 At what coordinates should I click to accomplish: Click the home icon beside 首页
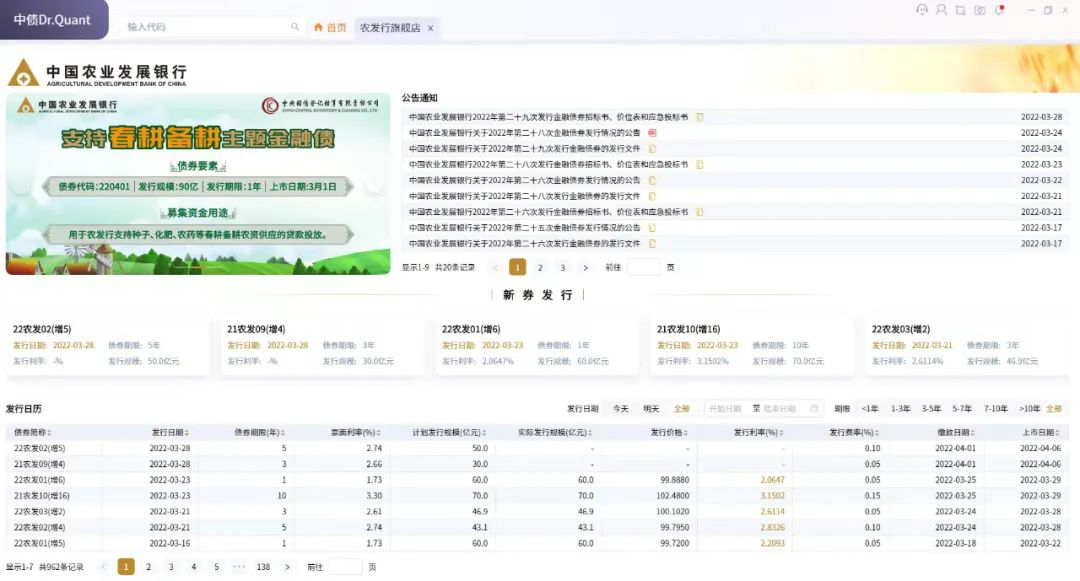point(318,28)
